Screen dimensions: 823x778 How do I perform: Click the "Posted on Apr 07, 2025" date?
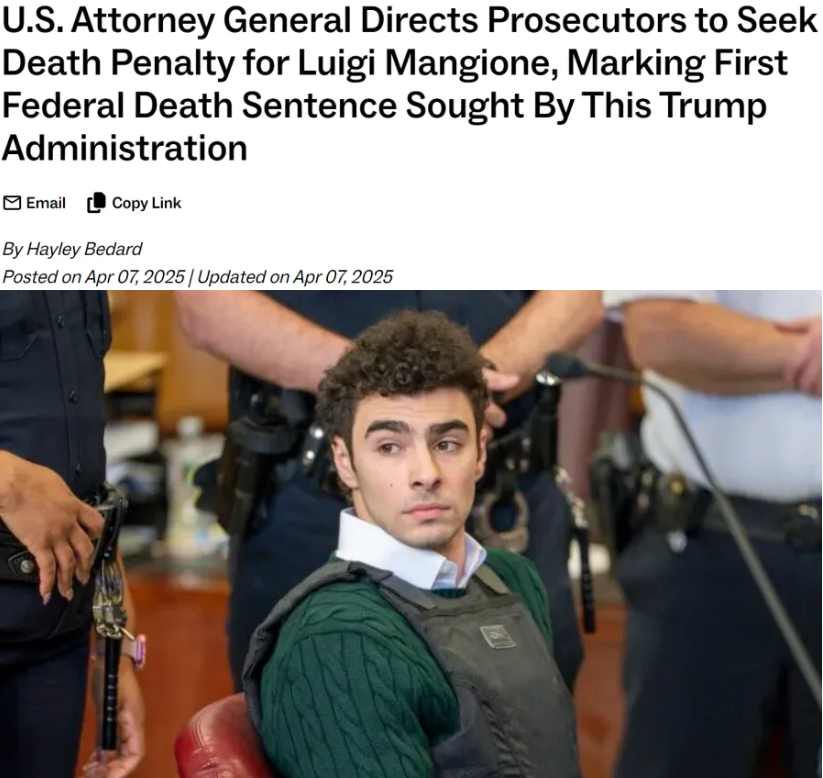(x=93, y=277)
